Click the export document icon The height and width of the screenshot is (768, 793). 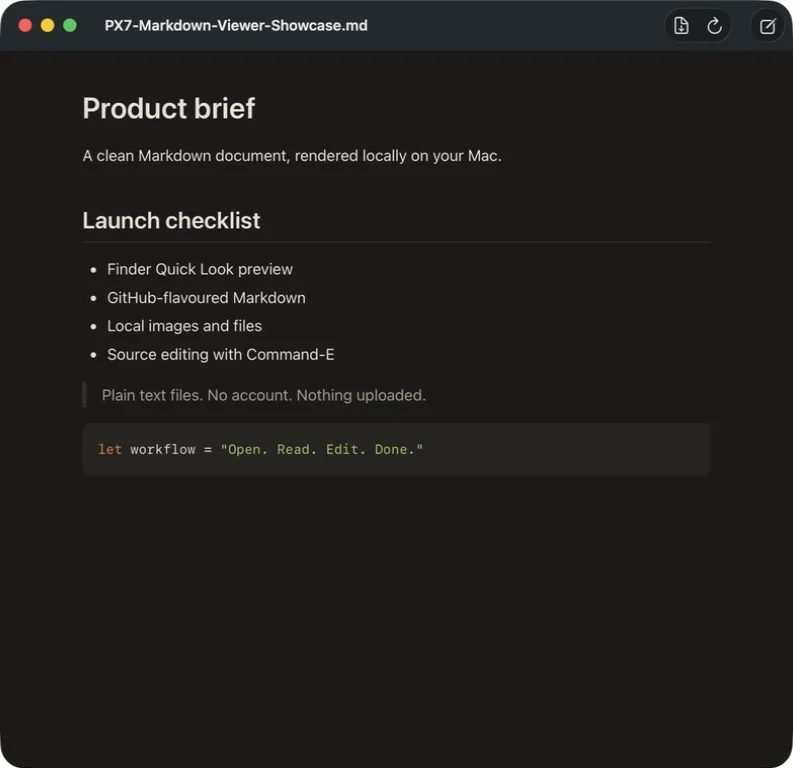tap(681, 25)
